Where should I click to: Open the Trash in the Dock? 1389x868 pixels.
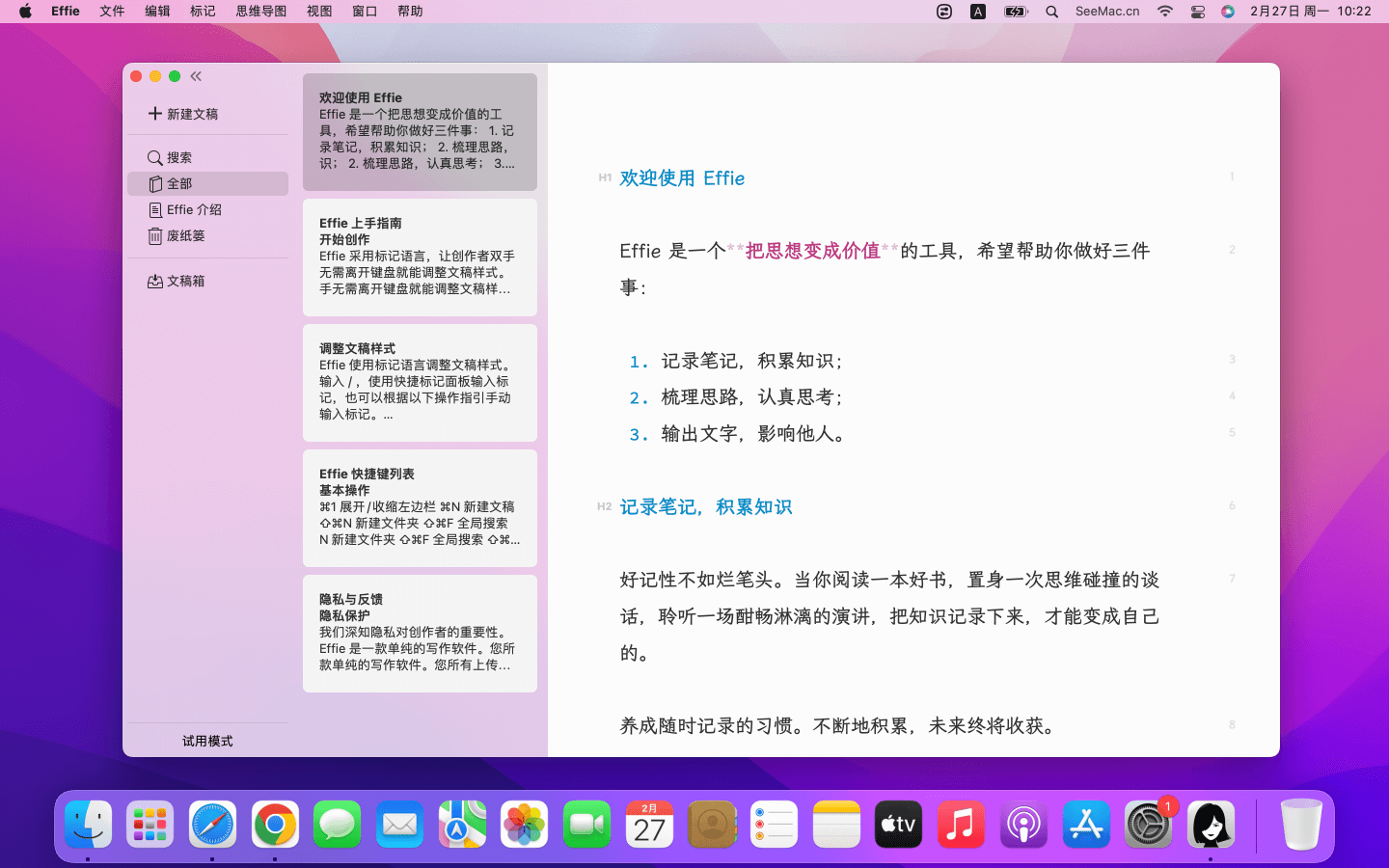click(1301, 825)
